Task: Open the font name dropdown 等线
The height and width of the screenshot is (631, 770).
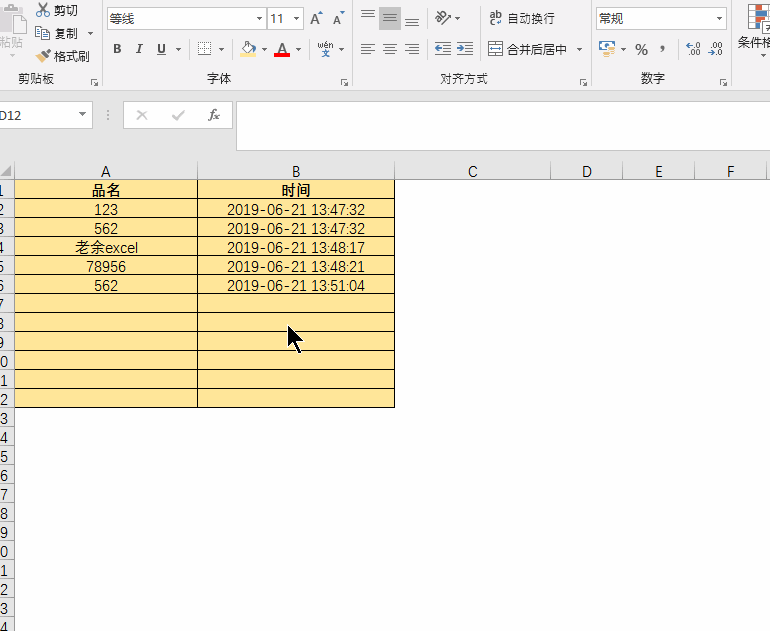Action: click(x=259, y=19)
